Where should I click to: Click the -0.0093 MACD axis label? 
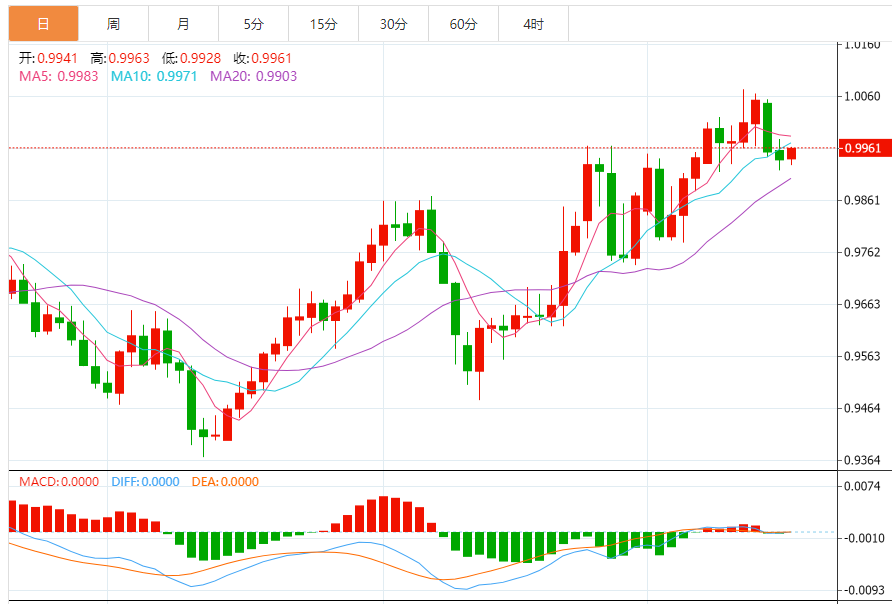pos(862,590)
